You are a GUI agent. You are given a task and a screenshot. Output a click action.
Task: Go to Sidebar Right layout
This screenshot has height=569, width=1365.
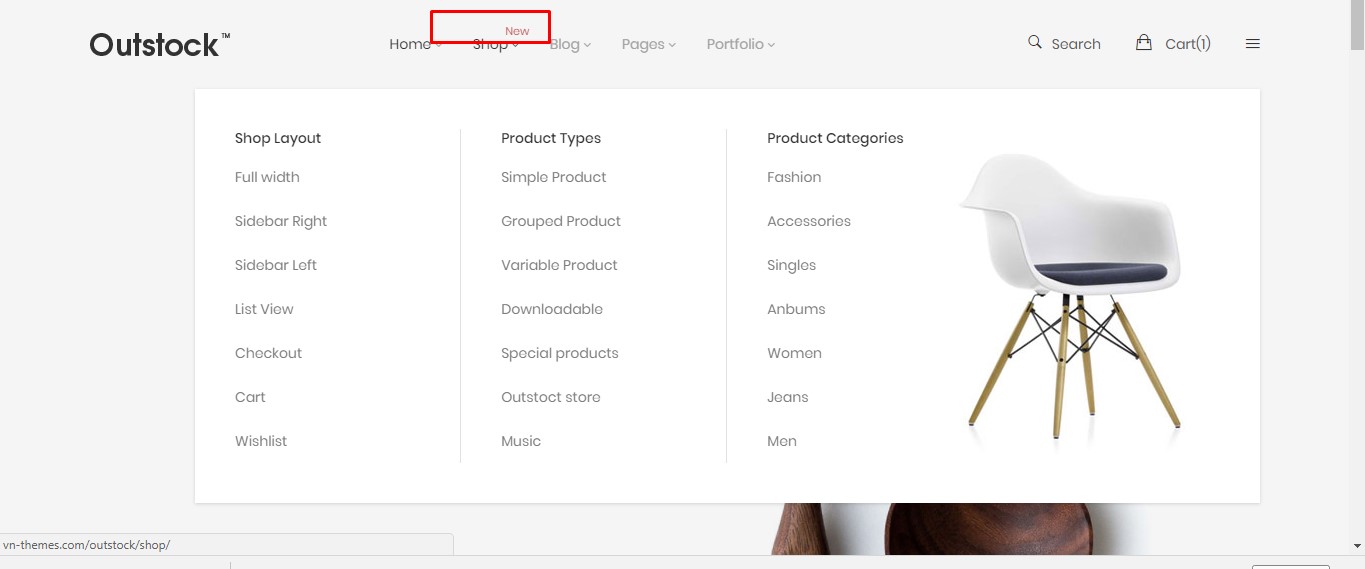click(x=281, y=221)
